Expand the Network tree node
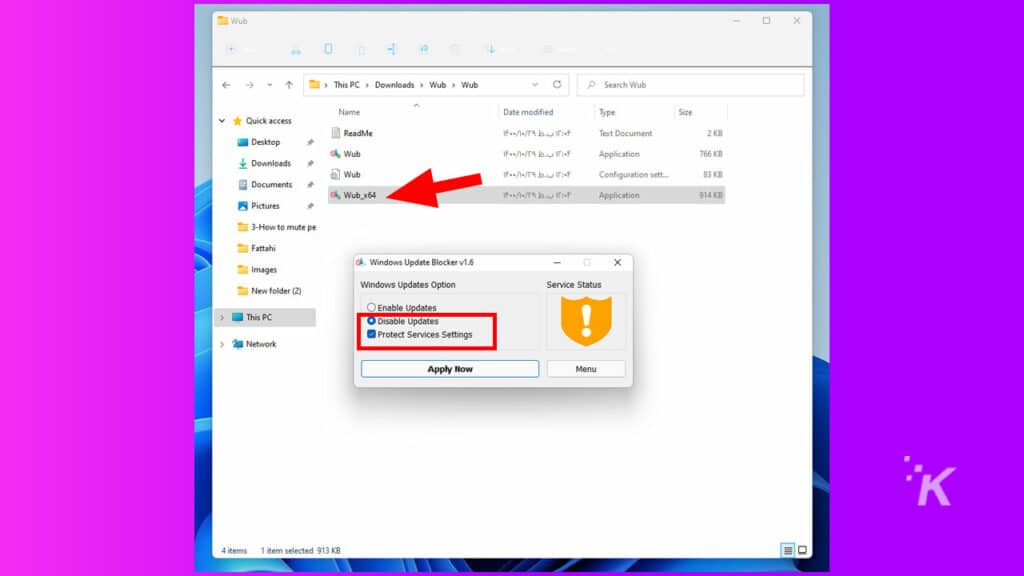Viewport: 1024px width, 576px height. (222, 344)
